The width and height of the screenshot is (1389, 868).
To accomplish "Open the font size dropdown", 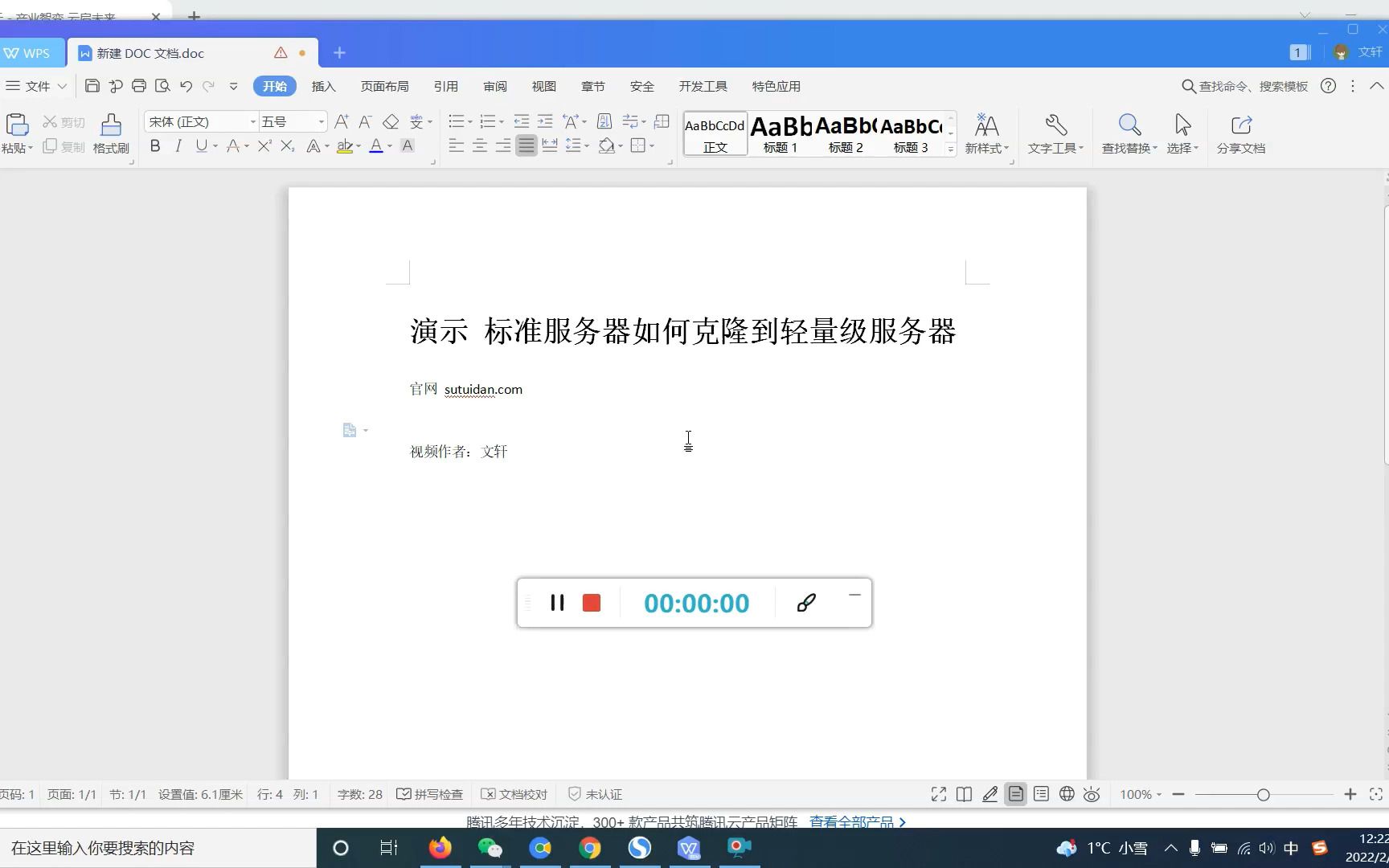I will [321, 121].
